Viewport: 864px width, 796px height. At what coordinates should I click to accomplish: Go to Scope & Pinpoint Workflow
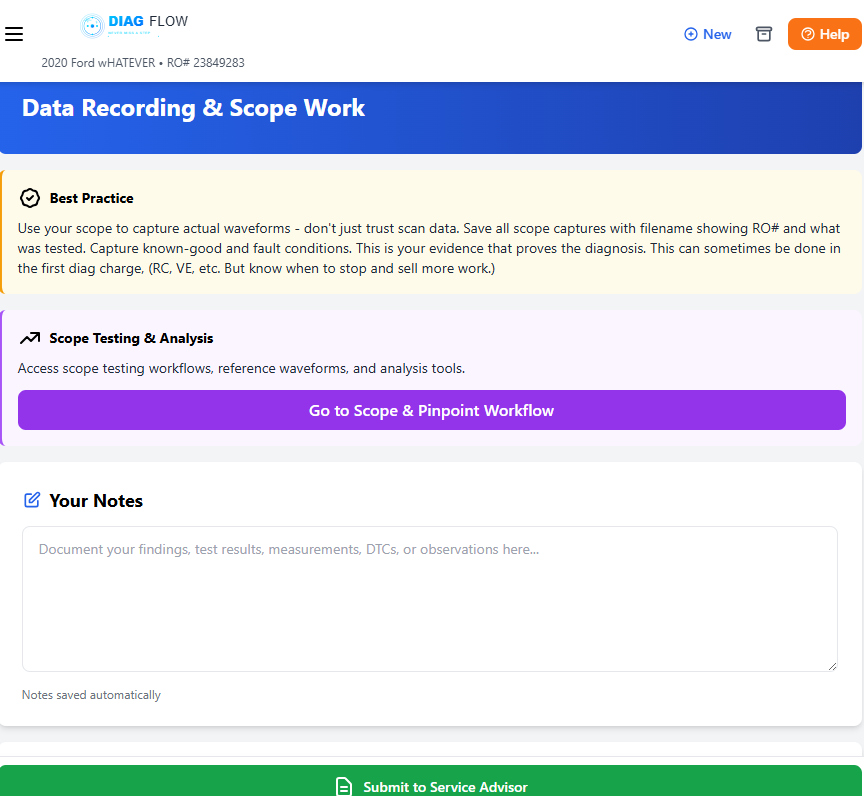(431, 410)
